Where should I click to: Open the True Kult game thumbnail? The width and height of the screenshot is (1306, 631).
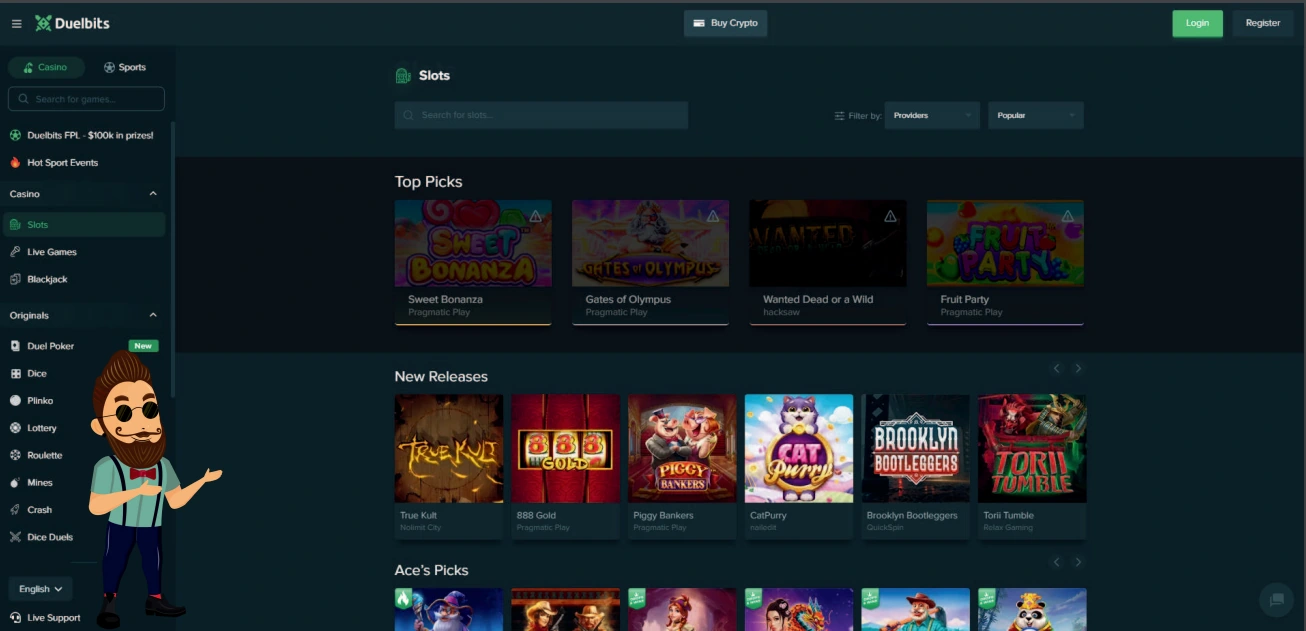tap(449, 448)
